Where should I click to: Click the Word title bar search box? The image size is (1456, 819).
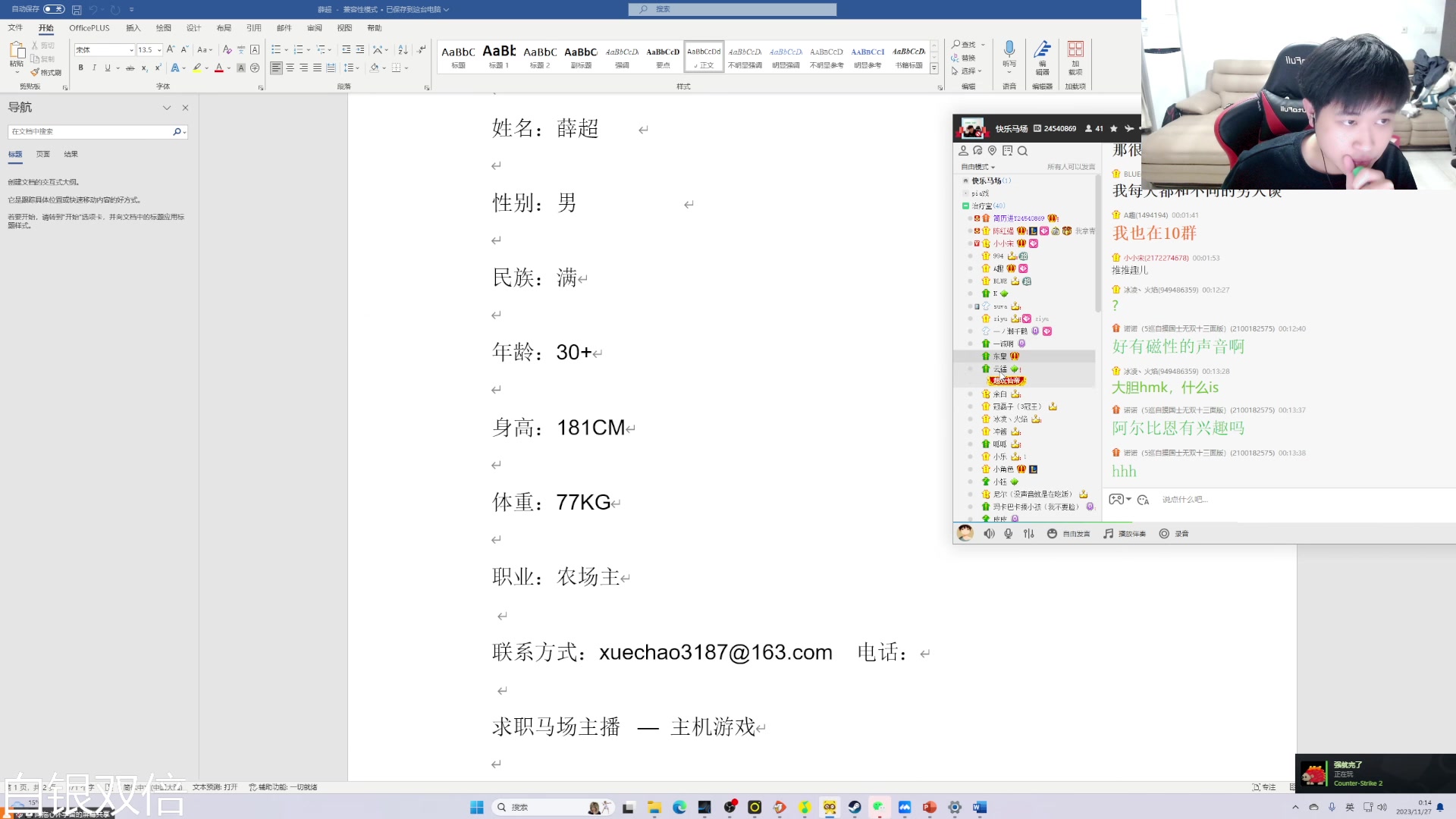(733, 9)
